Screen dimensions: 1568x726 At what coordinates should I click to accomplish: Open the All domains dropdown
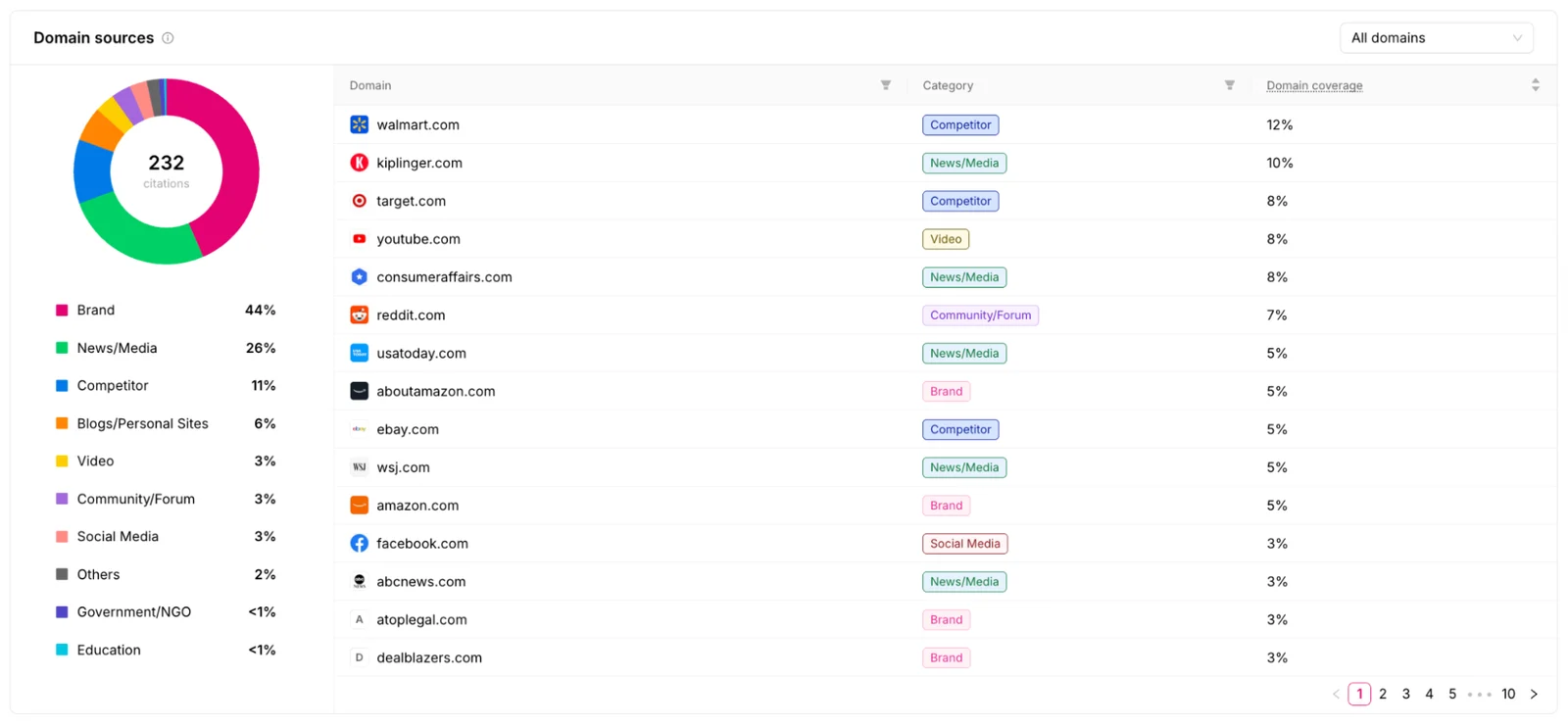[1436, 38]
